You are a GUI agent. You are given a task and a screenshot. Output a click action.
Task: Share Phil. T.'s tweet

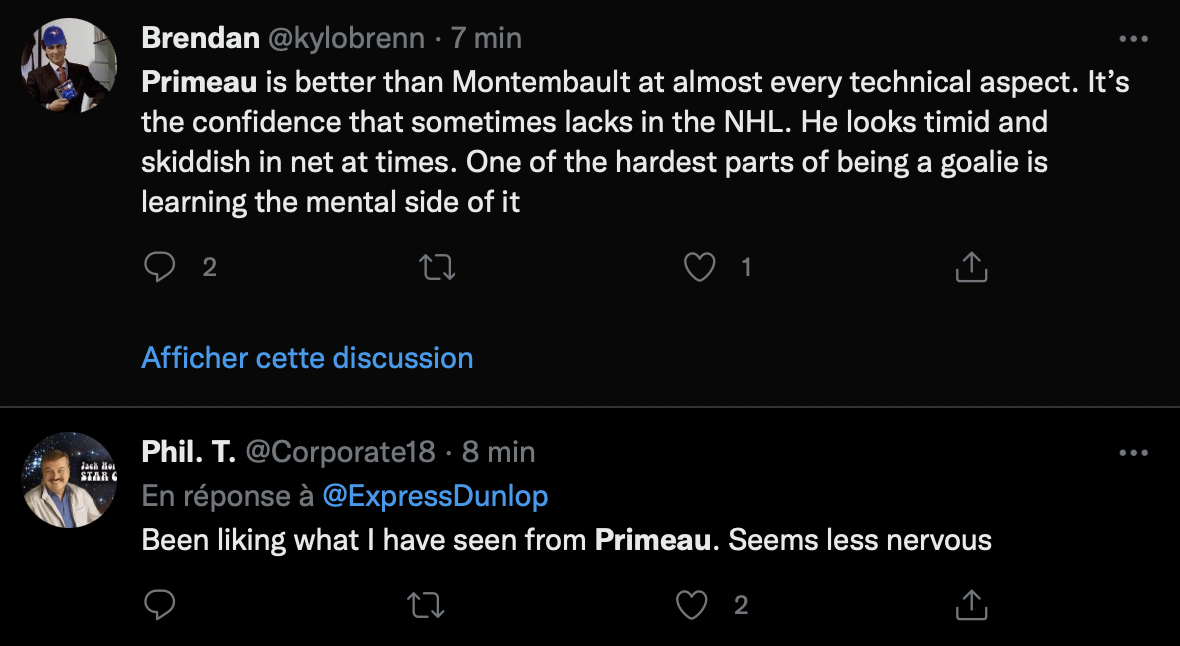pos(971,604)
